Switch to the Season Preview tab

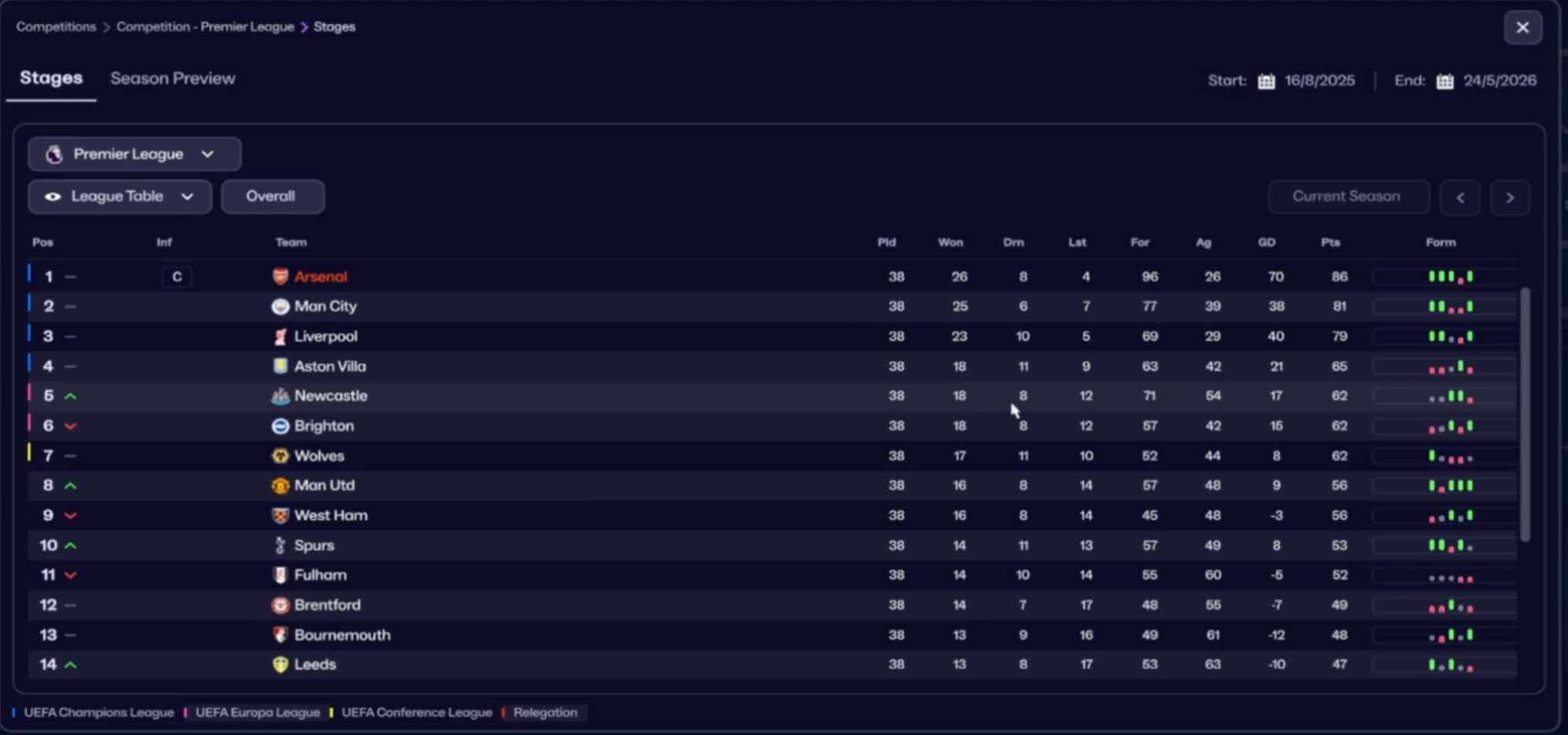172,79
